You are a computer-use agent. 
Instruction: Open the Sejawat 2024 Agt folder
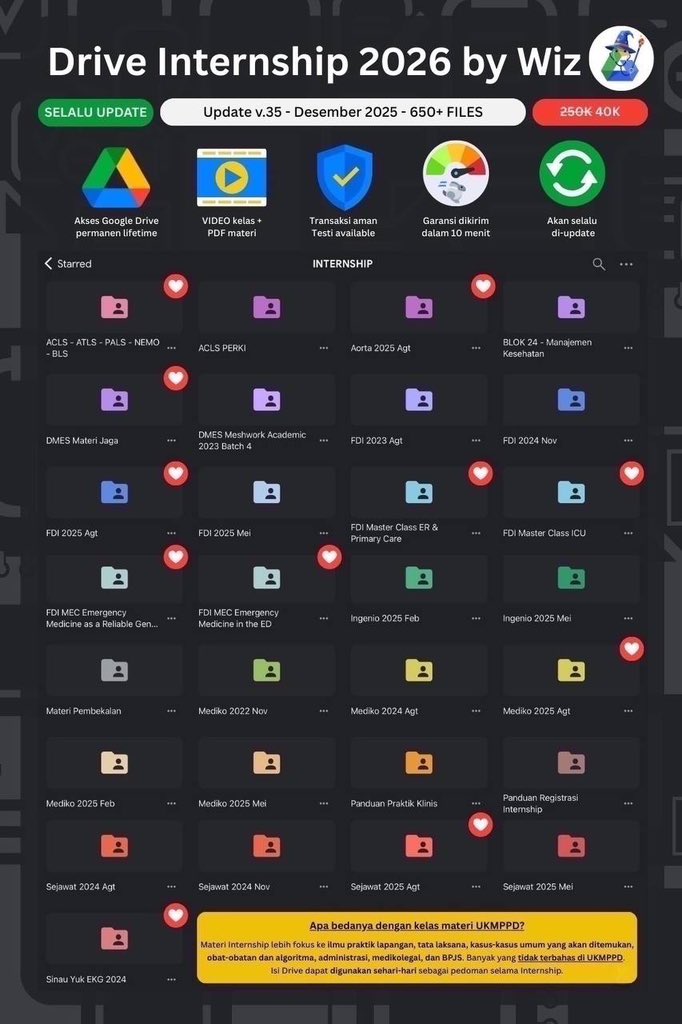(x=114, y=857)
